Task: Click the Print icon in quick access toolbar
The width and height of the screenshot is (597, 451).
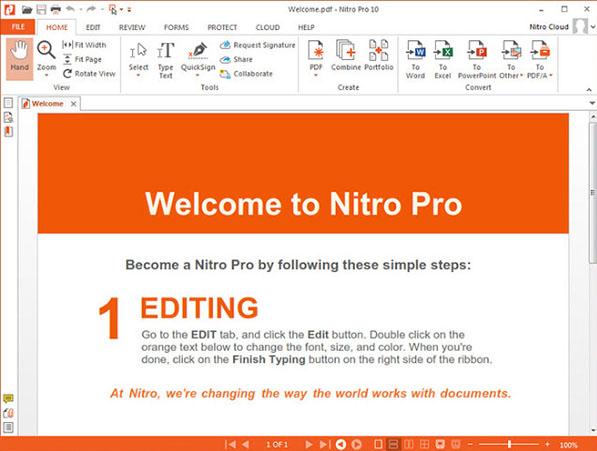Action: click(56, 10)
